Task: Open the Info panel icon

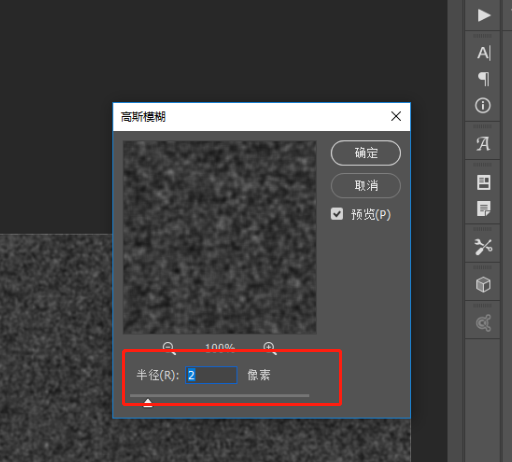Action: [x=483, y=106]
